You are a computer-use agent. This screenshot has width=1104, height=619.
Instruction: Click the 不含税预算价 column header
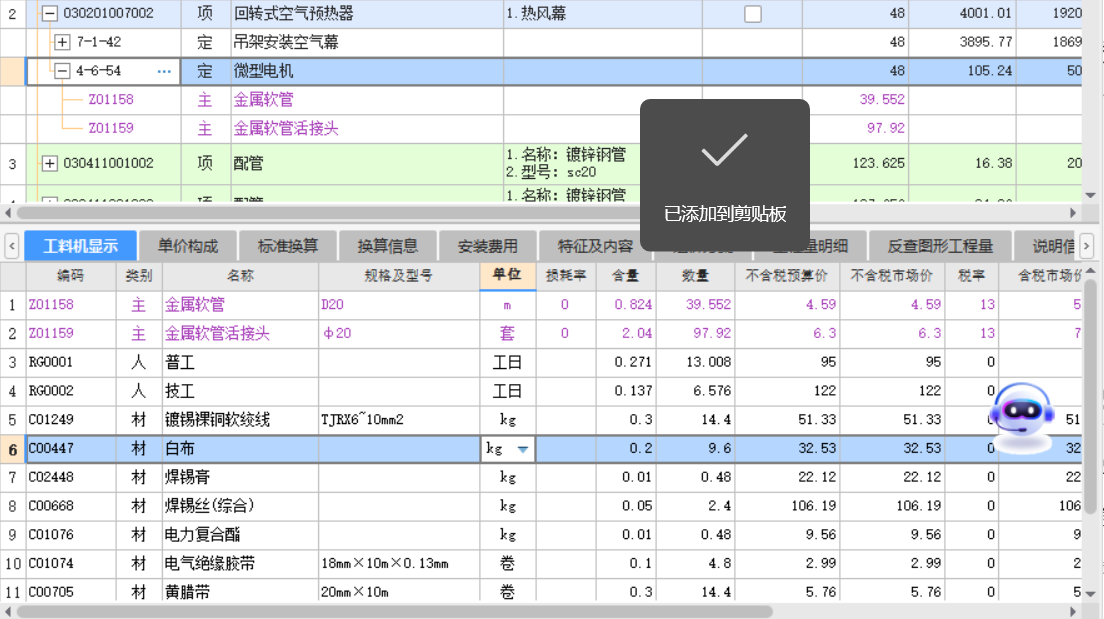pyautogui.click(x=787, y=276)
